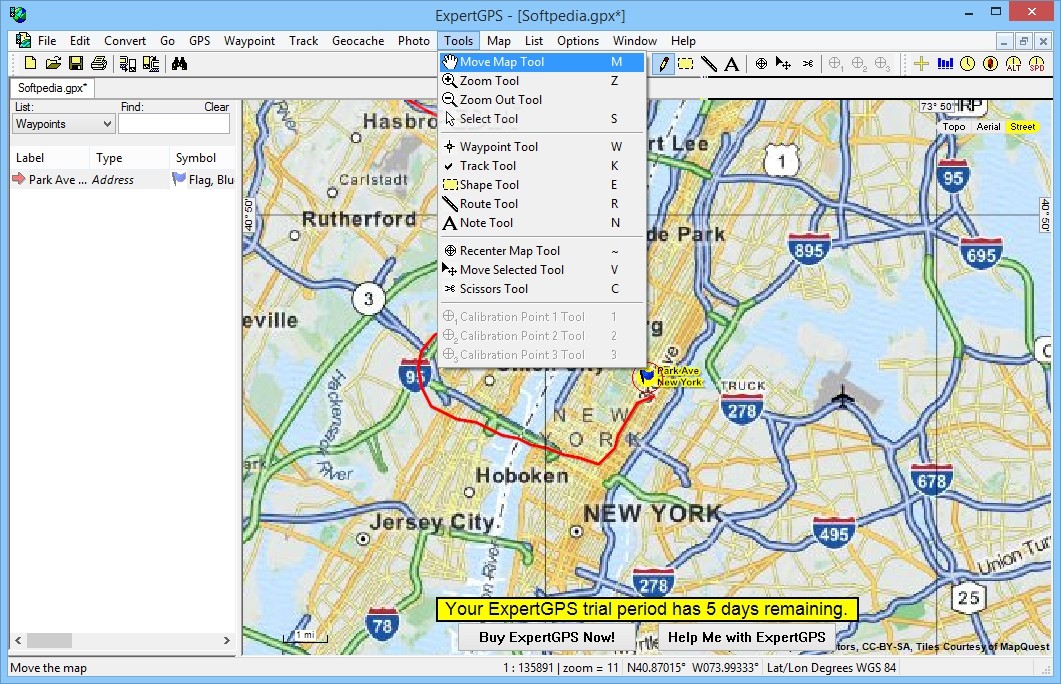This screenshot has height=684, width=1061.
Task: Choose the checked Track Tool menu entry
Action: click(541, 166)
